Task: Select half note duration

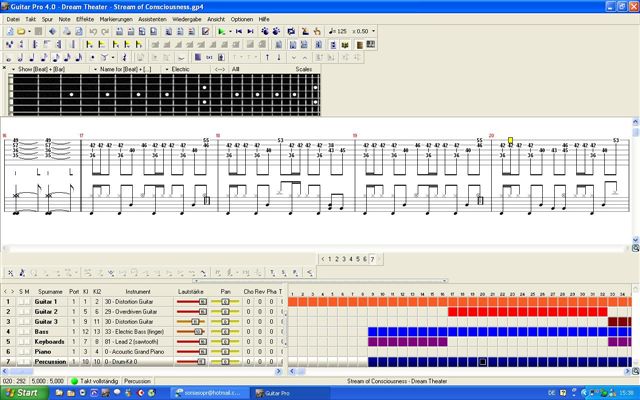Action: pos(20,58)
